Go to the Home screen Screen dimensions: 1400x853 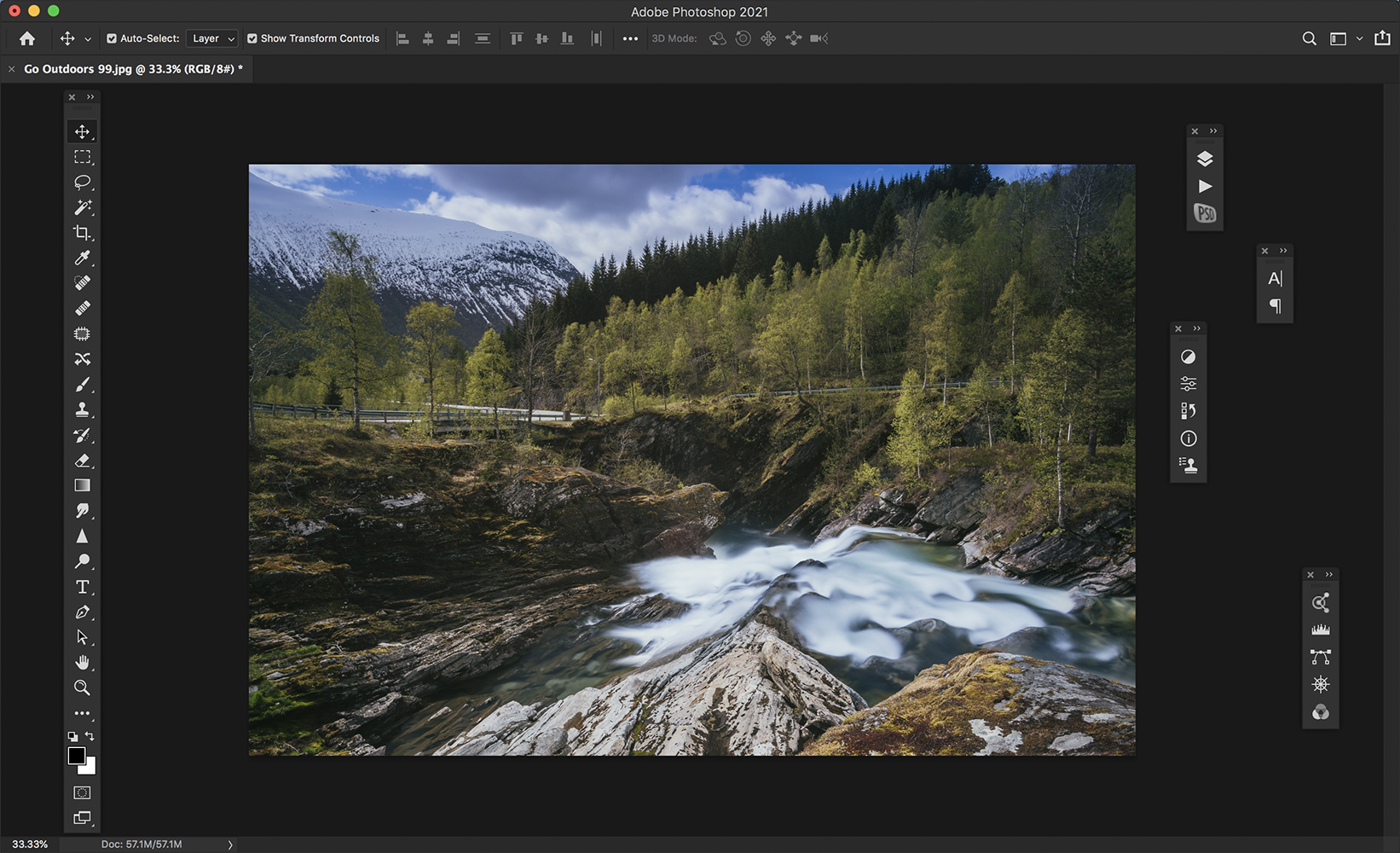click(x=27, y=38)
